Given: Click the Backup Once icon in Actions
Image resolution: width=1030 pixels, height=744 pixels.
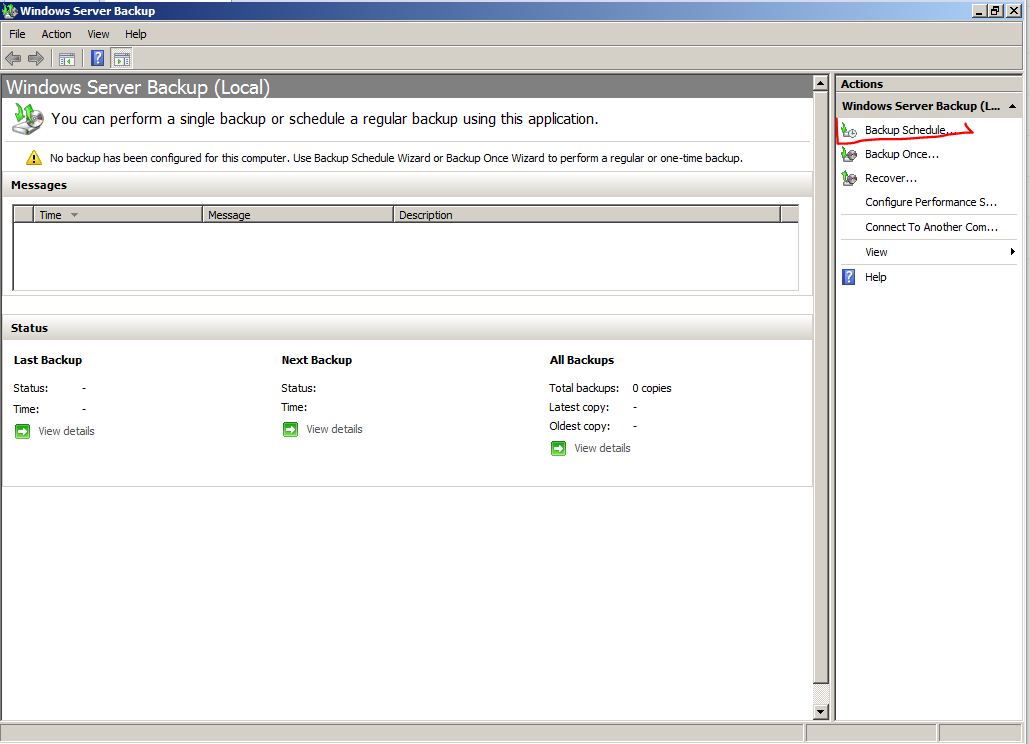Looking at the screenshot, I should [849, 154].
